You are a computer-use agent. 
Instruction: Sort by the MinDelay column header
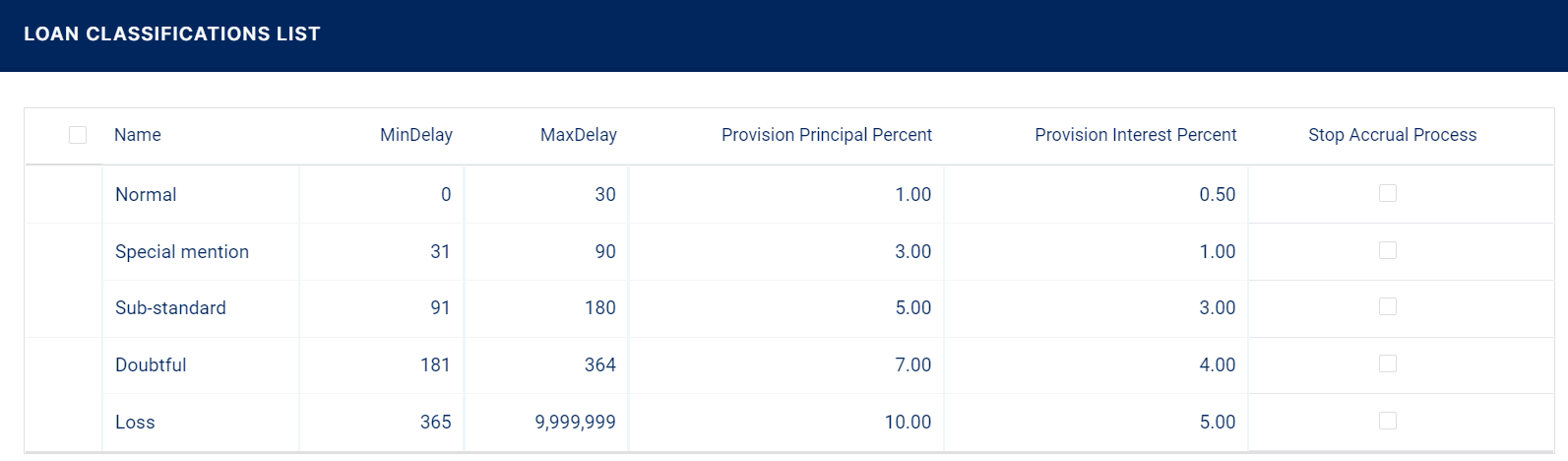coord(415,135)
